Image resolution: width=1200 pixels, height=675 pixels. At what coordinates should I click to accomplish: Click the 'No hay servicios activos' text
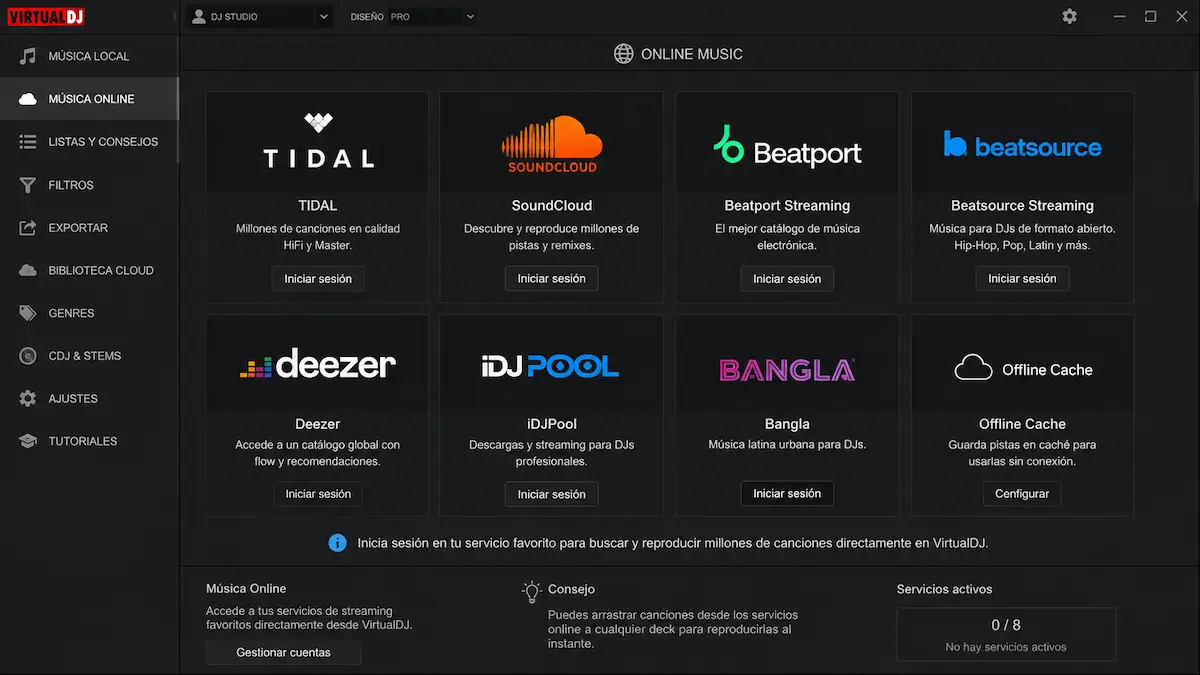coord(1006,647)
